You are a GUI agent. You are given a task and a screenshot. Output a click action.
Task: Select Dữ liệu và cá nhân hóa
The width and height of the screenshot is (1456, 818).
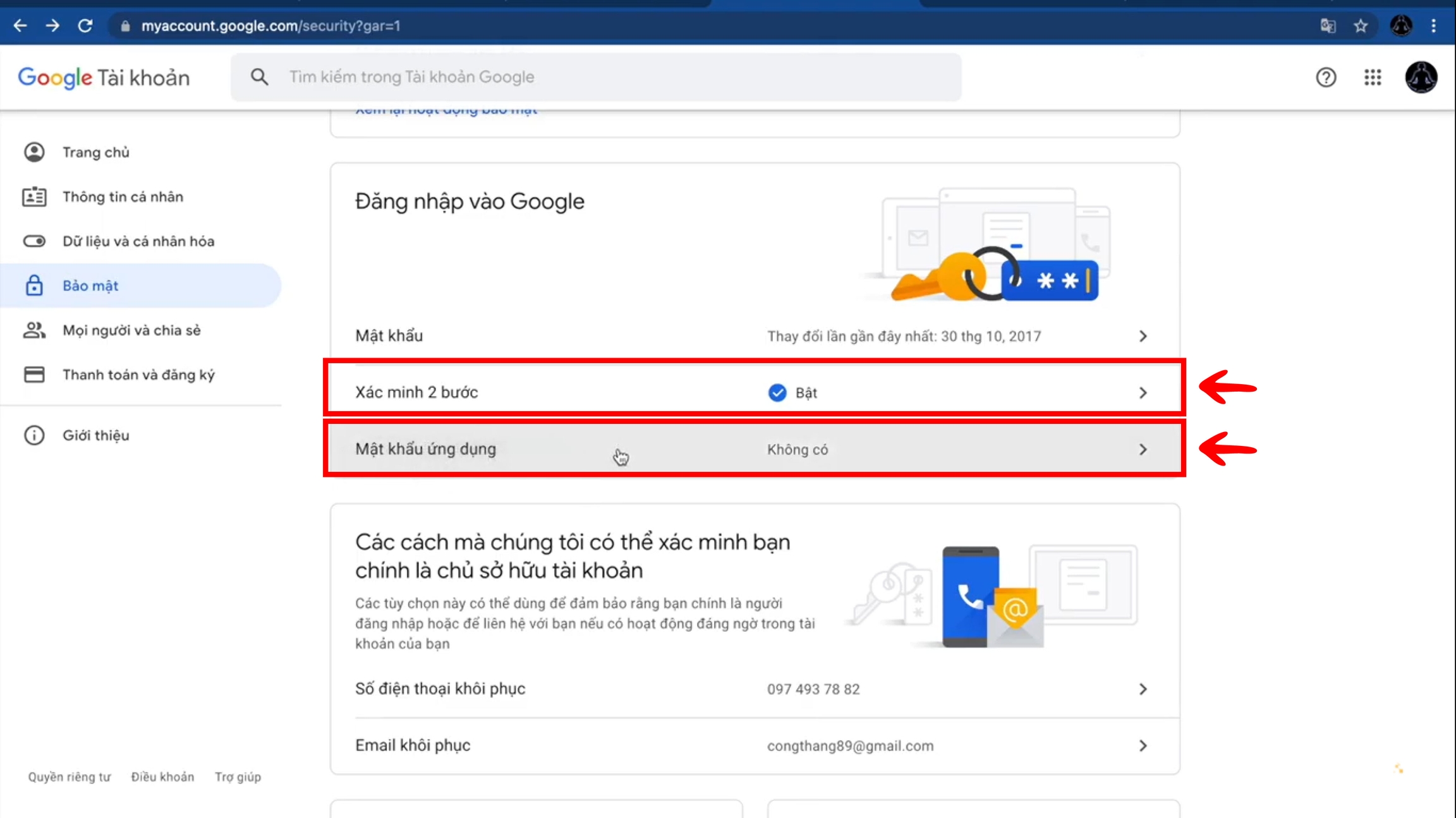[138, 241]
